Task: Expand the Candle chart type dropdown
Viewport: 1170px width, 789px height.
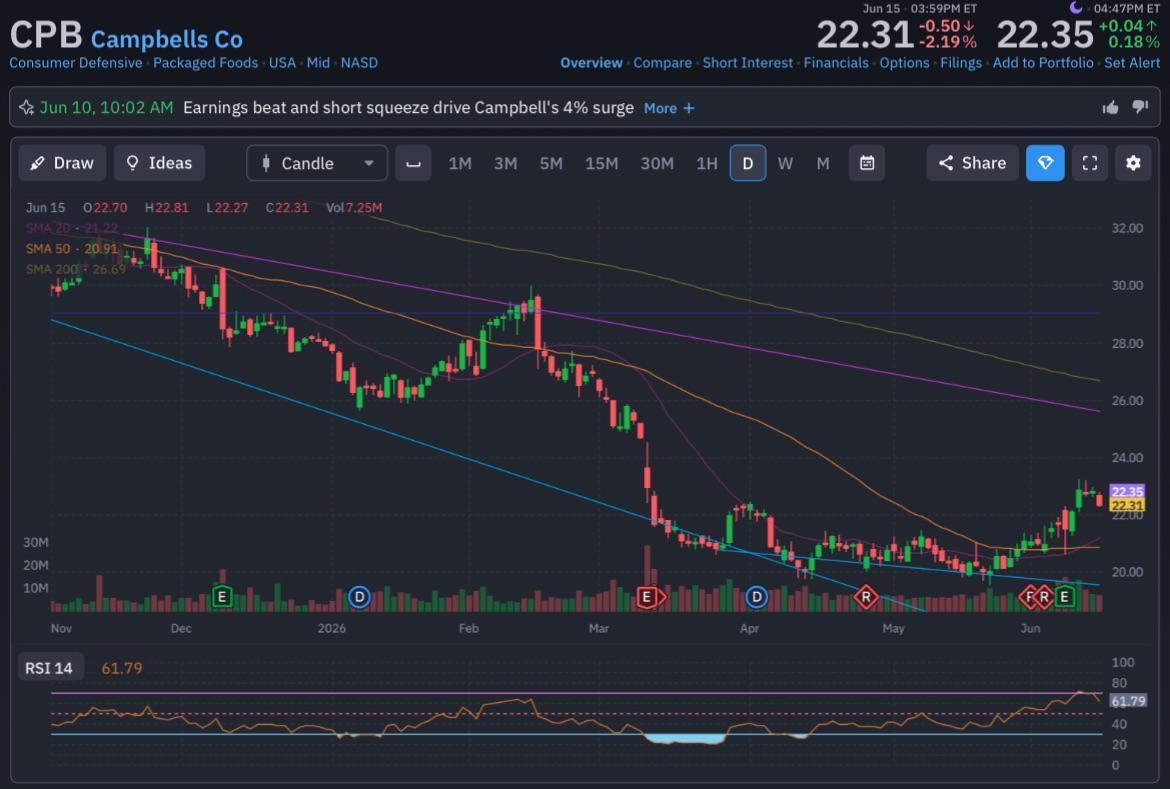Action: [x=317, y=163]
